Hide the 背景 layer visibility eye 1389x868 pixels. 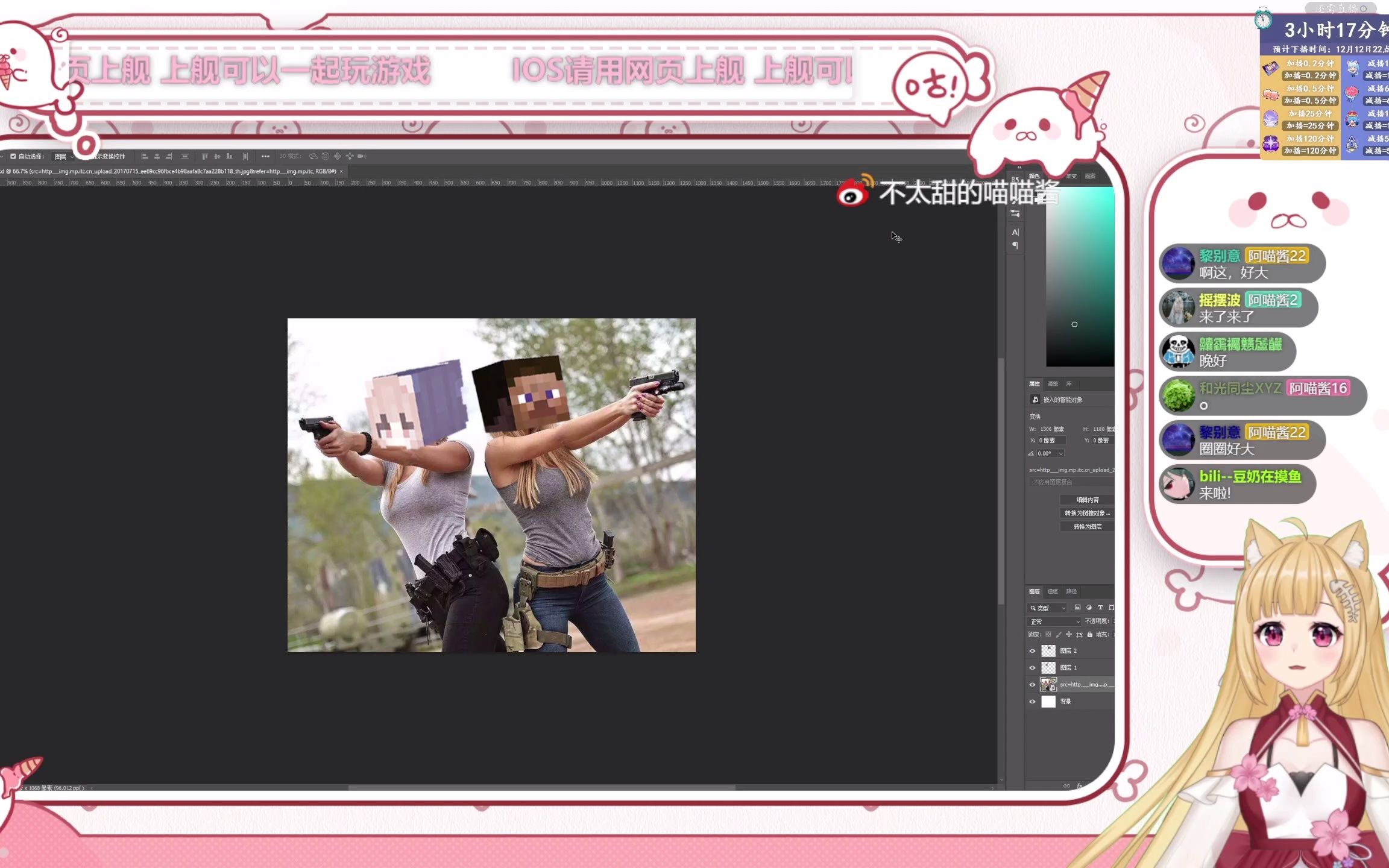pyautogui.click(x=1032, y=702)
